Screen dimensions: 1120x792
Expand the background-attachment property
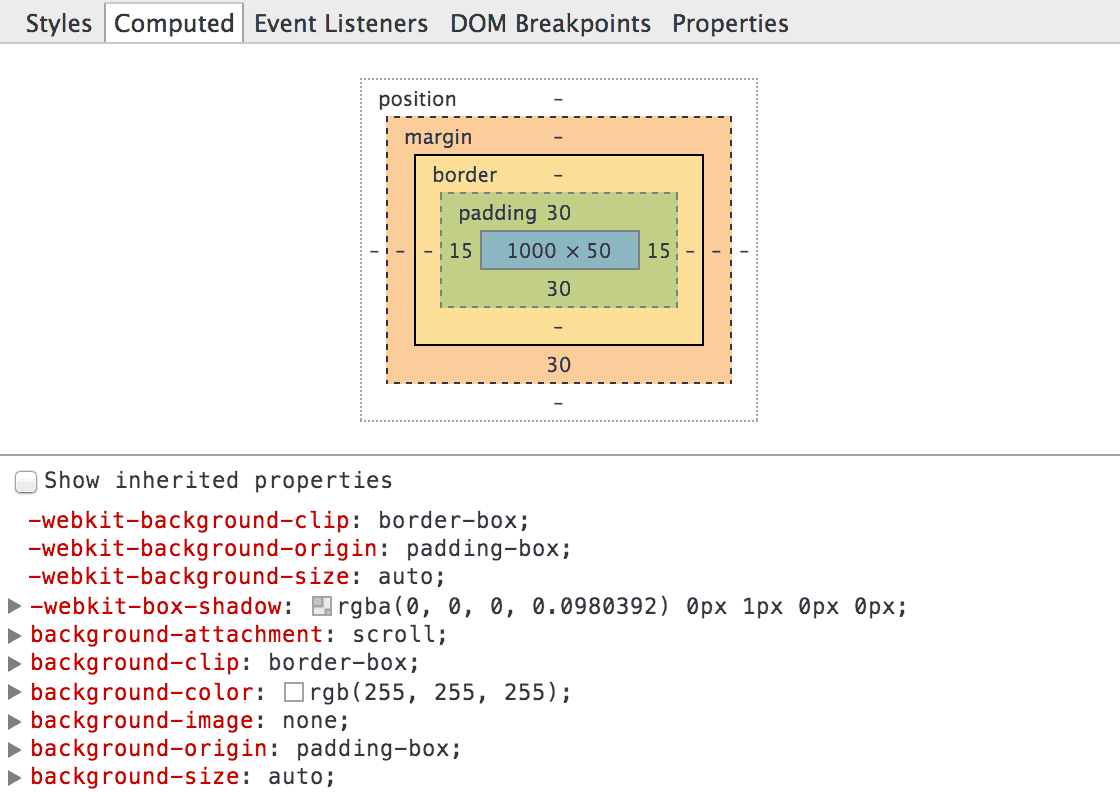[x=14, y=635]
